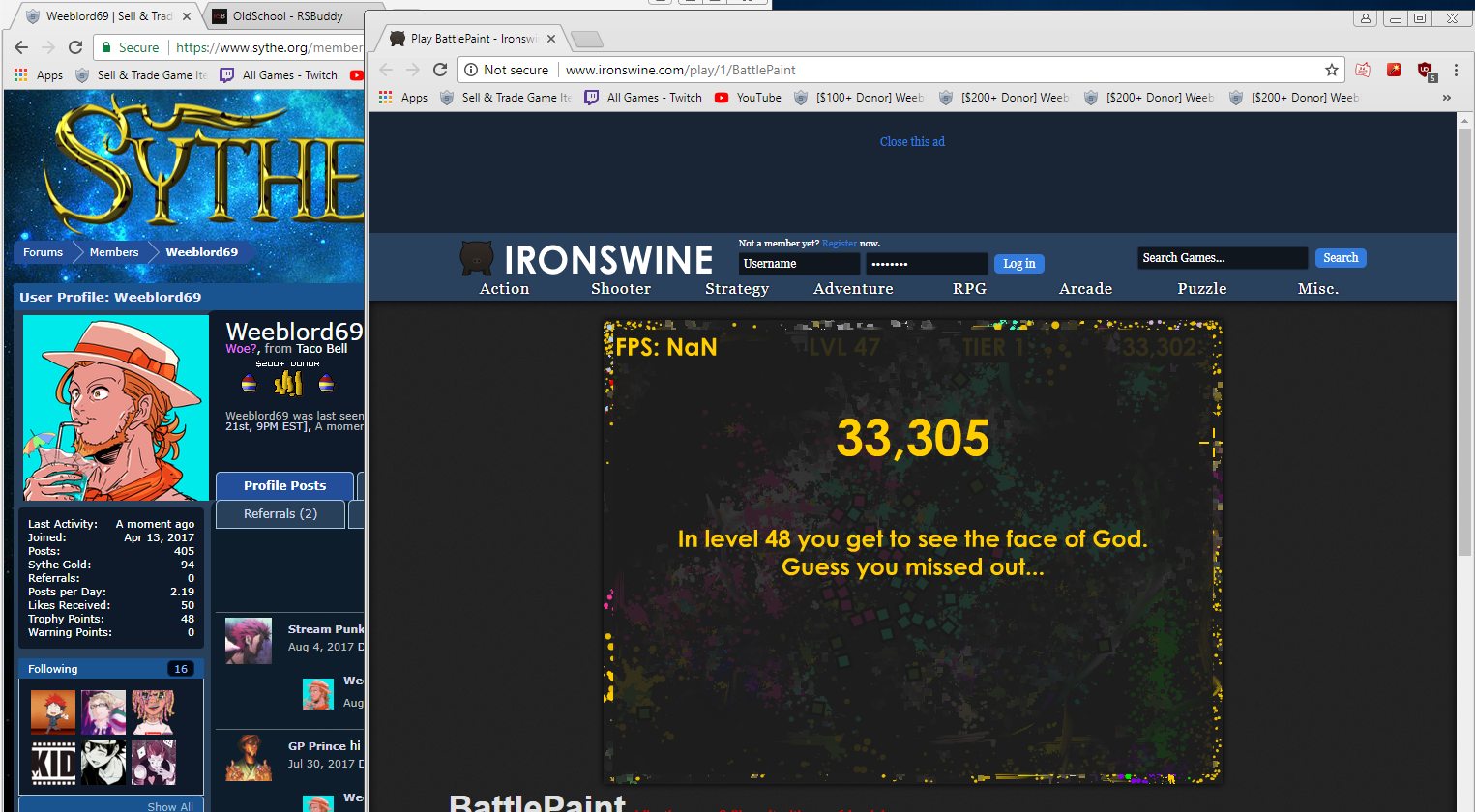Screen dimensions: 1475x812
Task: Reload the Sythe page in back window
Action: [75, 47]
